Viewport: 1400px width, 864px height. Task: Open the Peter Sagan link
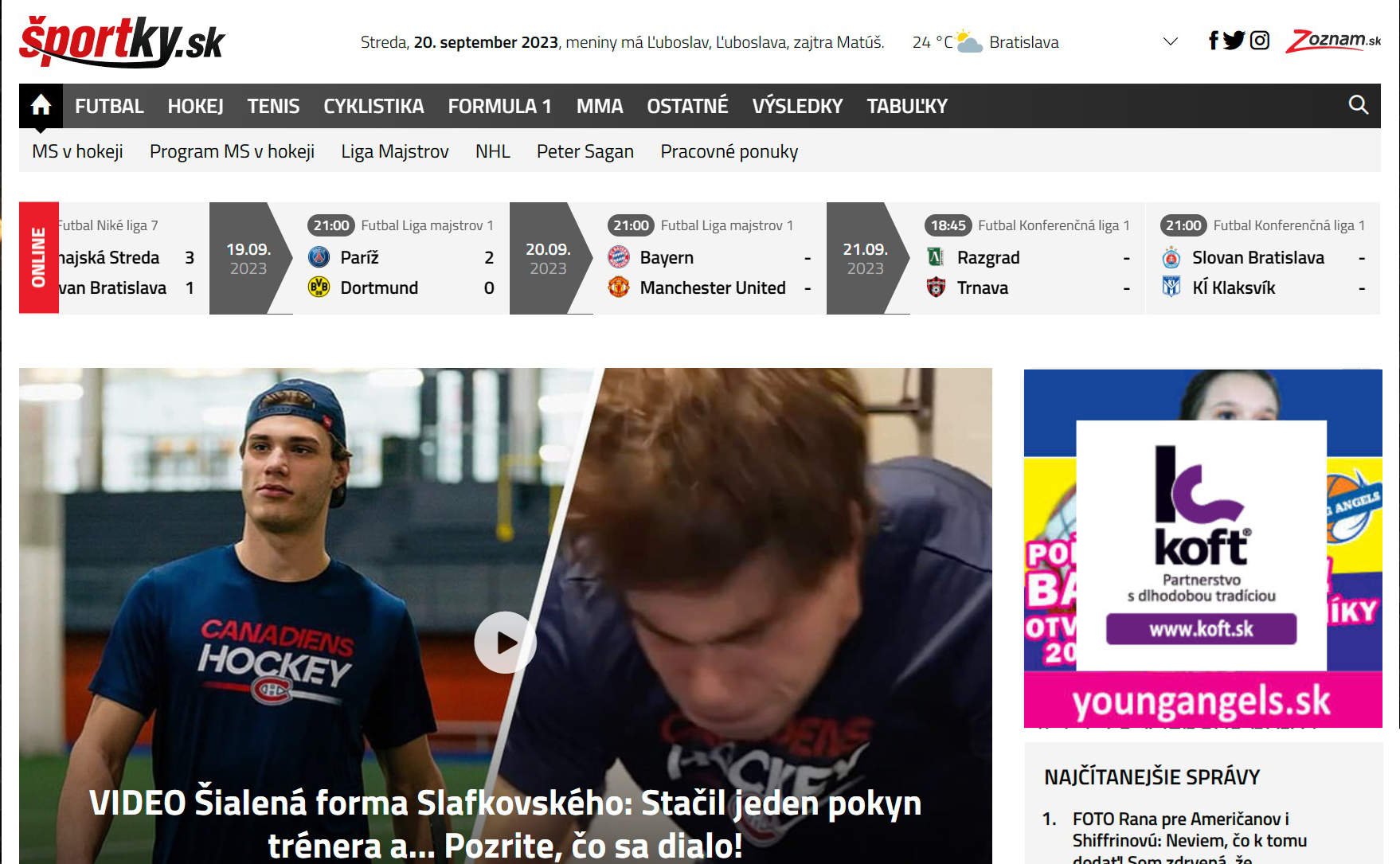coord(585,151)
